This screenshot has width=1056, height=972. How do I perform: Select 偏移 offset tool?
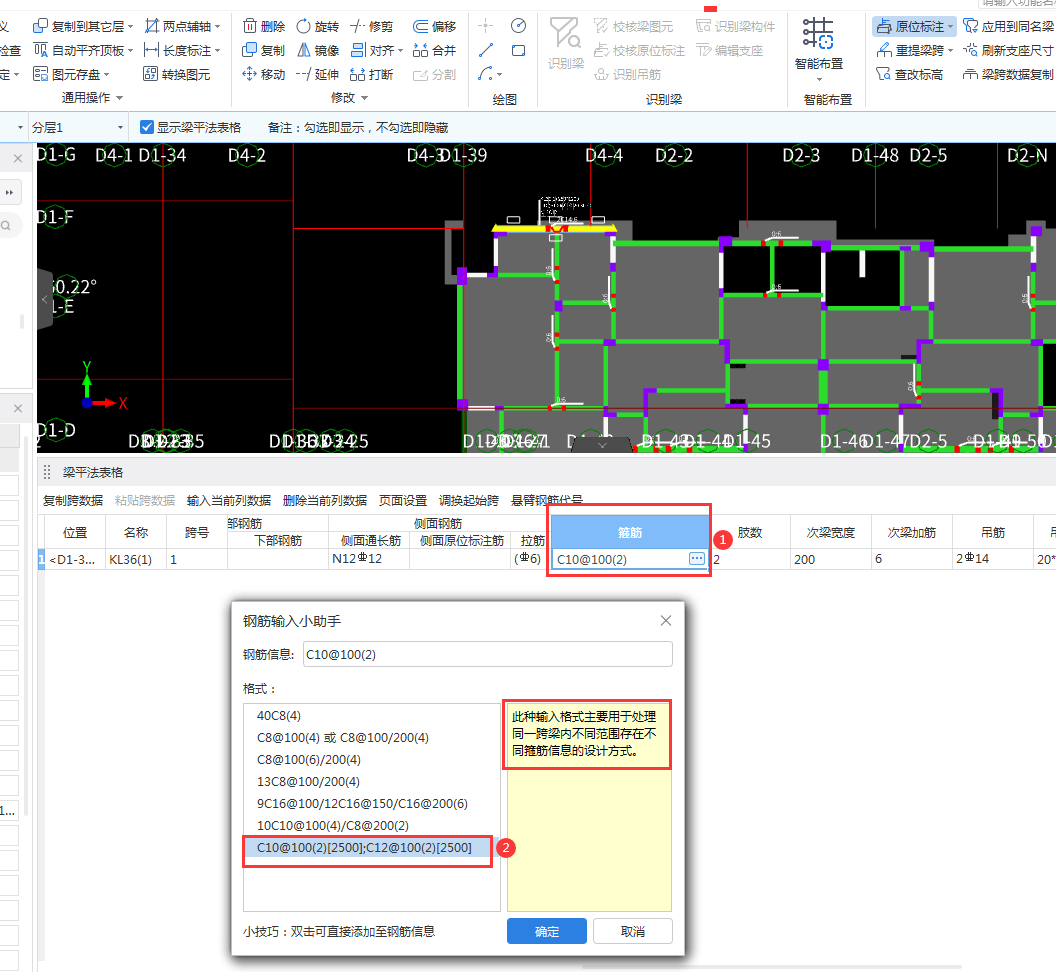click(434, 26)
